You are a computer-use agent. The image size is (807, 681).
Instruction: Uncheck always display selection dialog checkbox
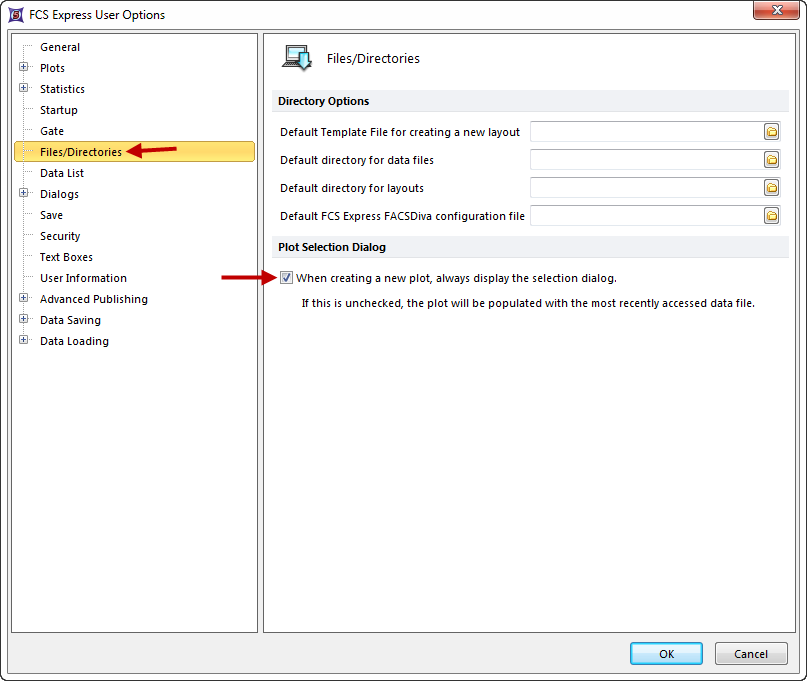point(286,278)
